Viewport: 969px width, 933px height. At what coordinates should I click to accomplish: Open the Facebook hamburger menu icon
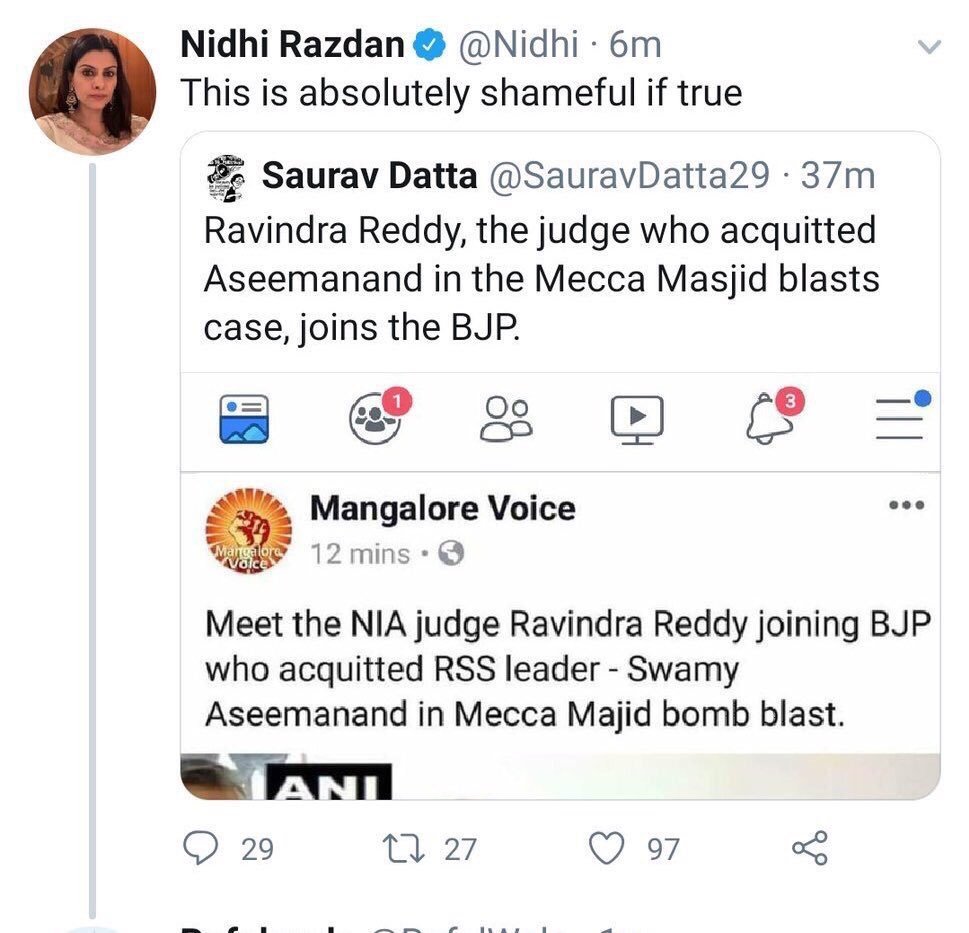pyautogui.click(x=901, y=416)
